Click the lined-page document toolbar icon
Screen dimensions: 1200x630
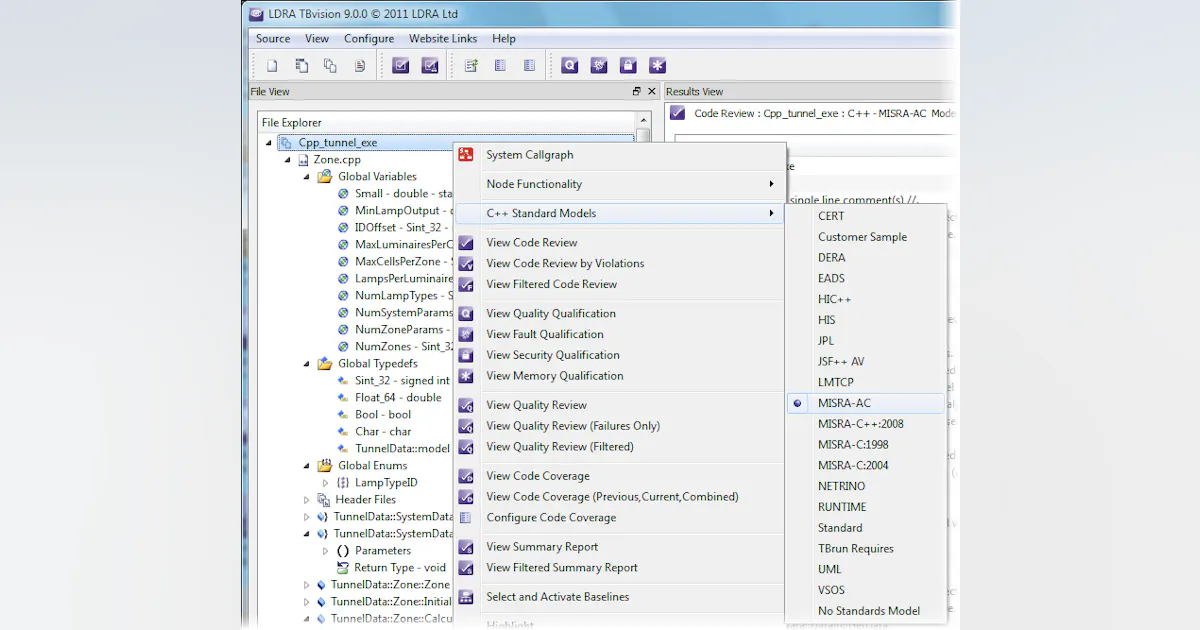pos(360,66)
